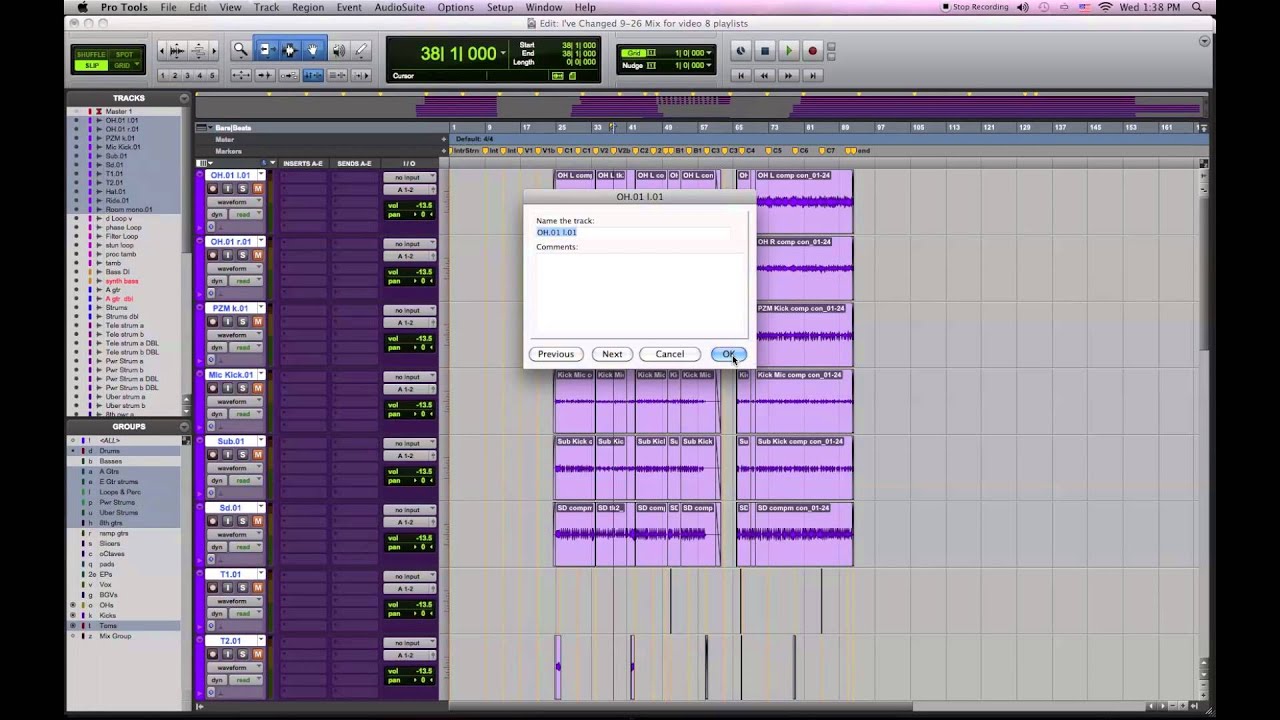The height and width of the screenshot is (720, 1280).
Task: Click zoom preset 1 button
Action: tap(163, 75)
